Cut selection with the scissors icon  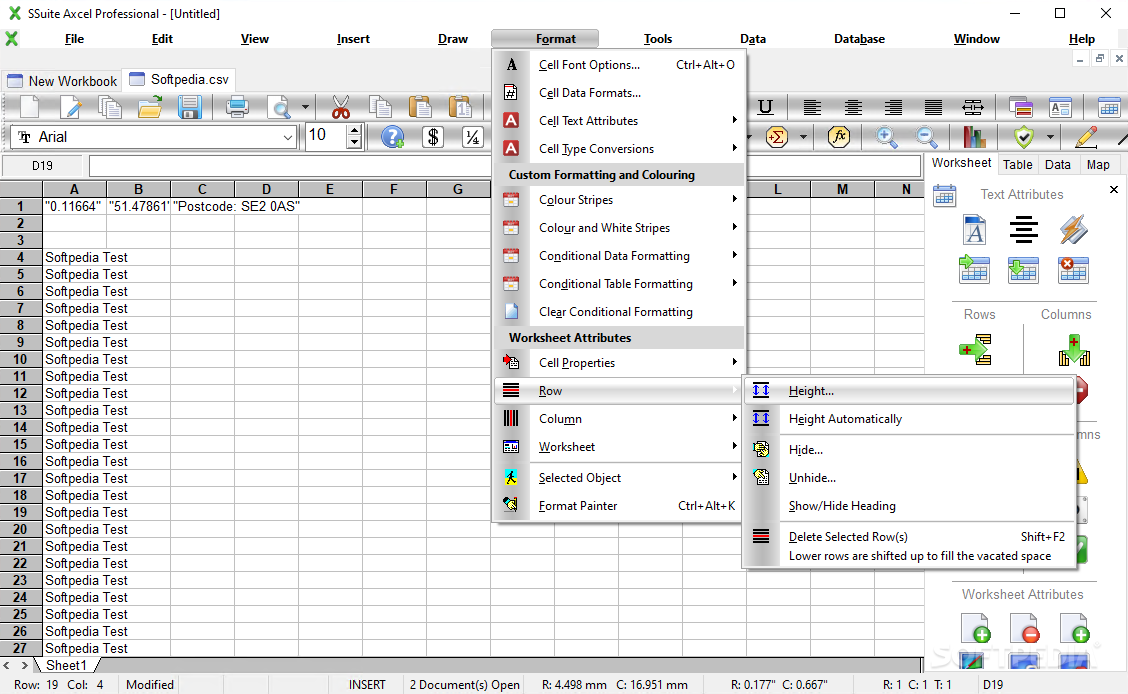coord(341,107)
